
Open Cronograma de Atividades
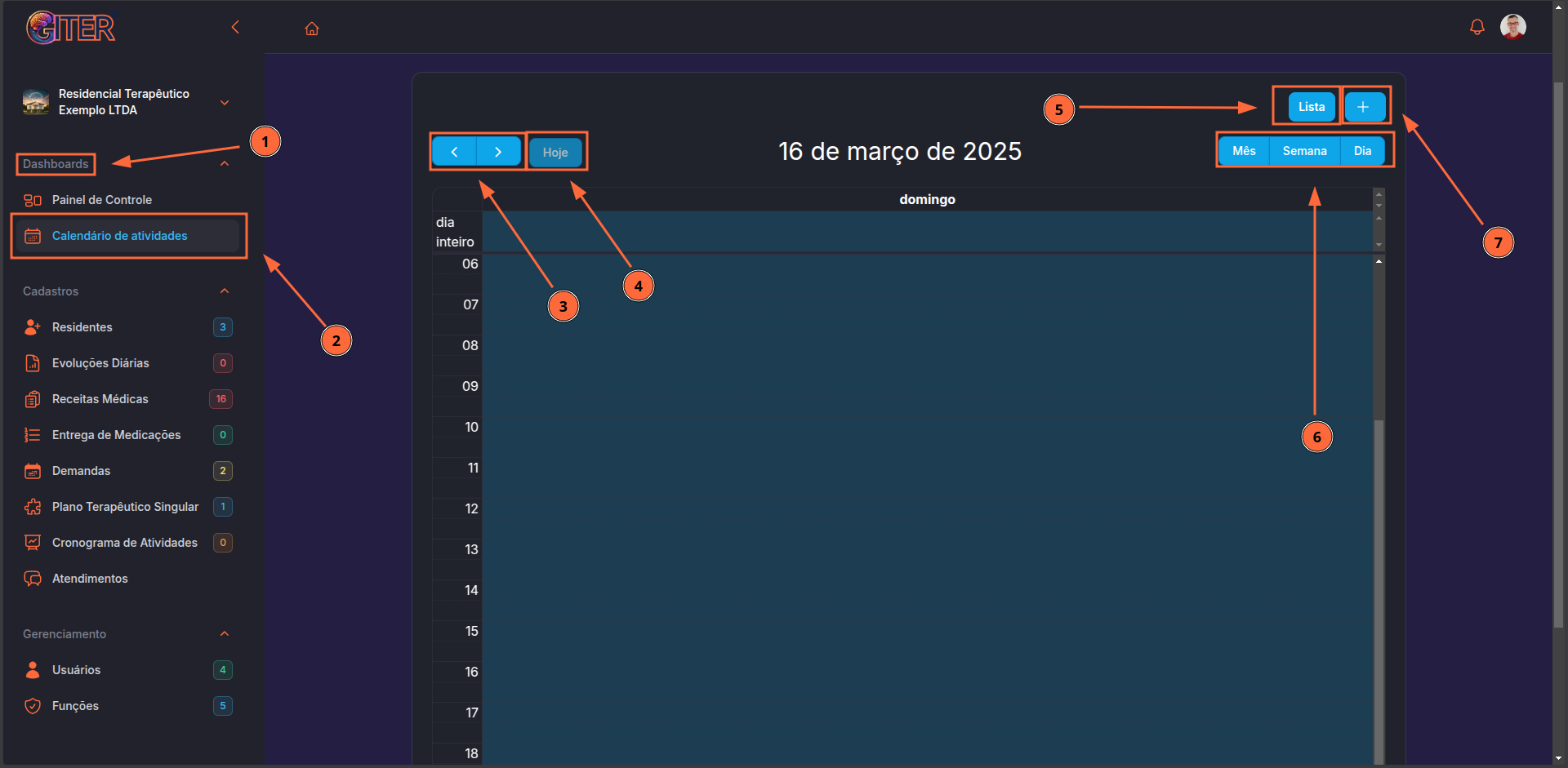(125, 543)
